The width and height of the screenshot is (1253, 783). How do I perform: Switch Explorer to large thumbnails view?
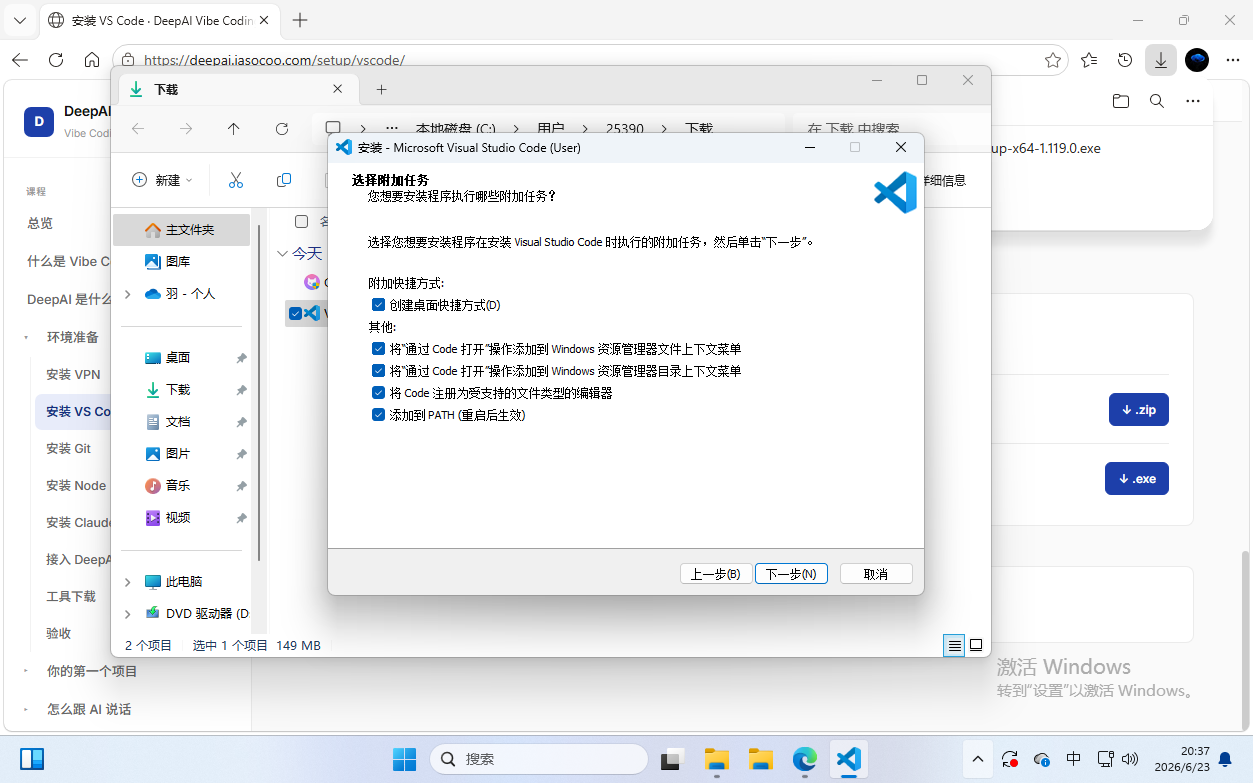[976, 645]
